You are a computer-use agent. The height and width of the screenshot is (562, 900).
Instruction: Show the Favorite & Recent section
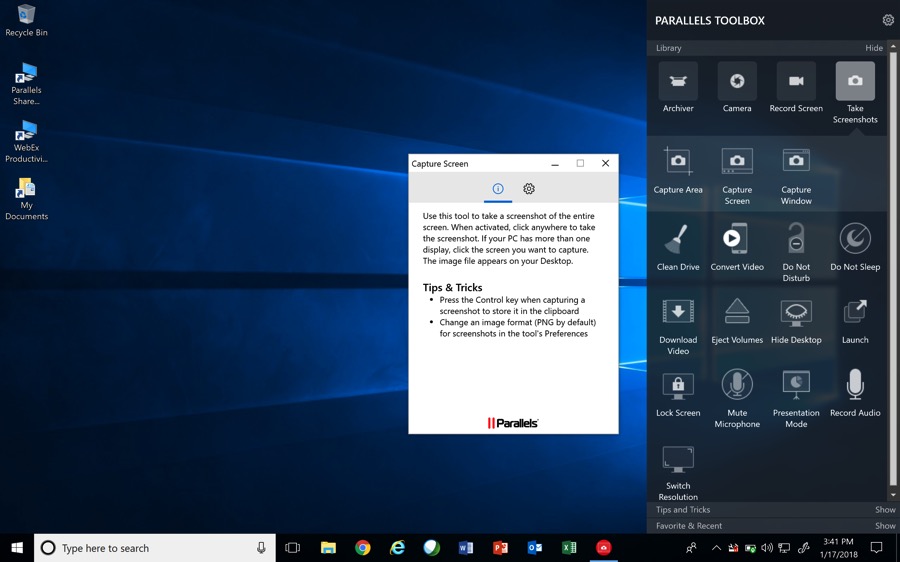[885, 526]
